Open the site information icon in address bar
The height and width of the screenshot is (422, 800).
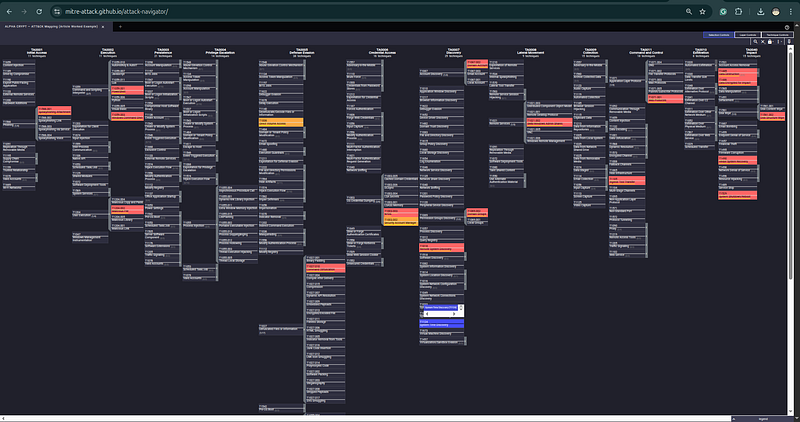(57, 11)
